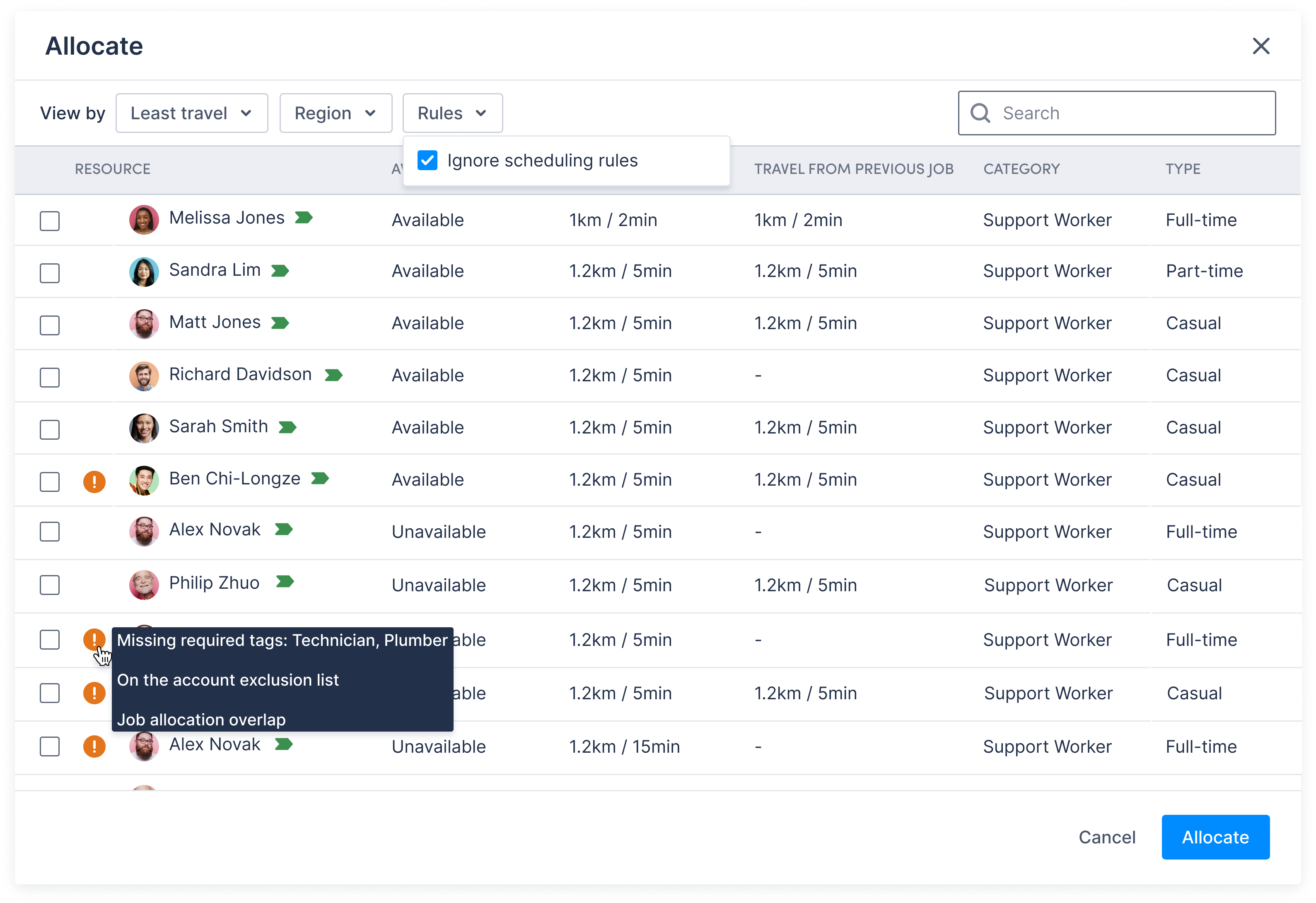Click the Category column header
1316x903 pixels.
pyautogui.click(x=1021, y=169)
